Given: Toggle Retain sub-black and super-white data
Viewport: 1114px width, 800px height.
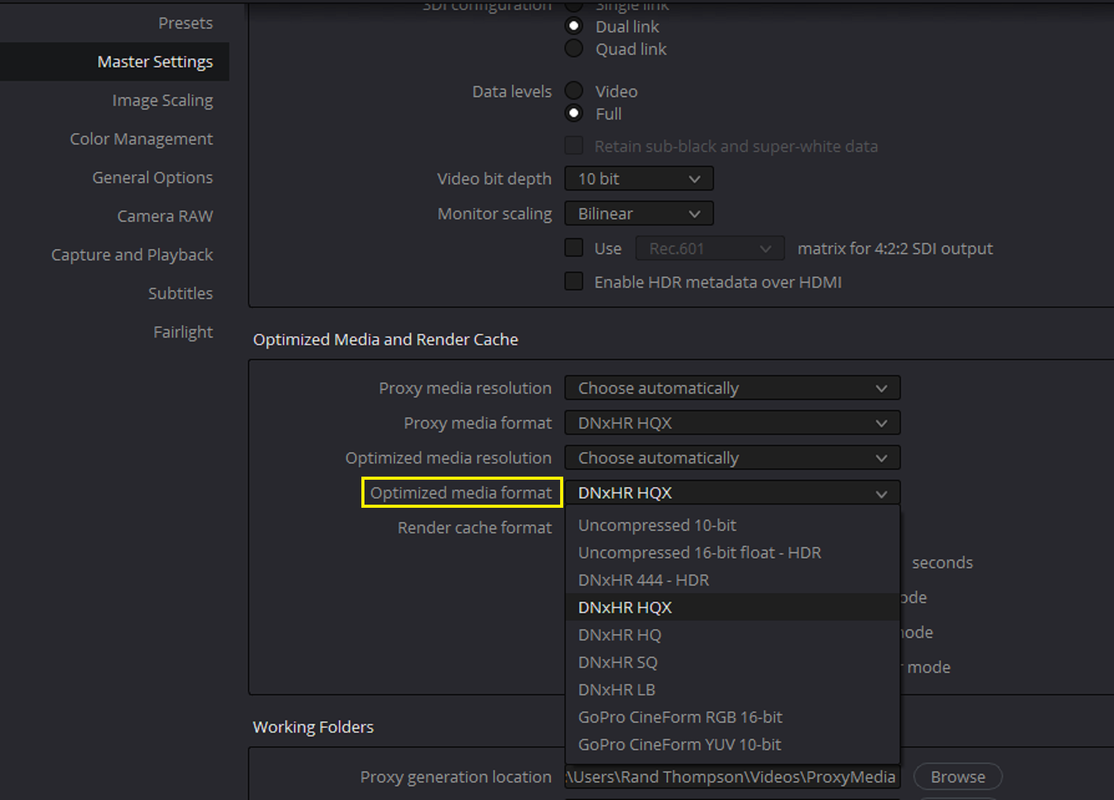Looking at the screenshot, I should pyautogui.click(x=574, y=146).
